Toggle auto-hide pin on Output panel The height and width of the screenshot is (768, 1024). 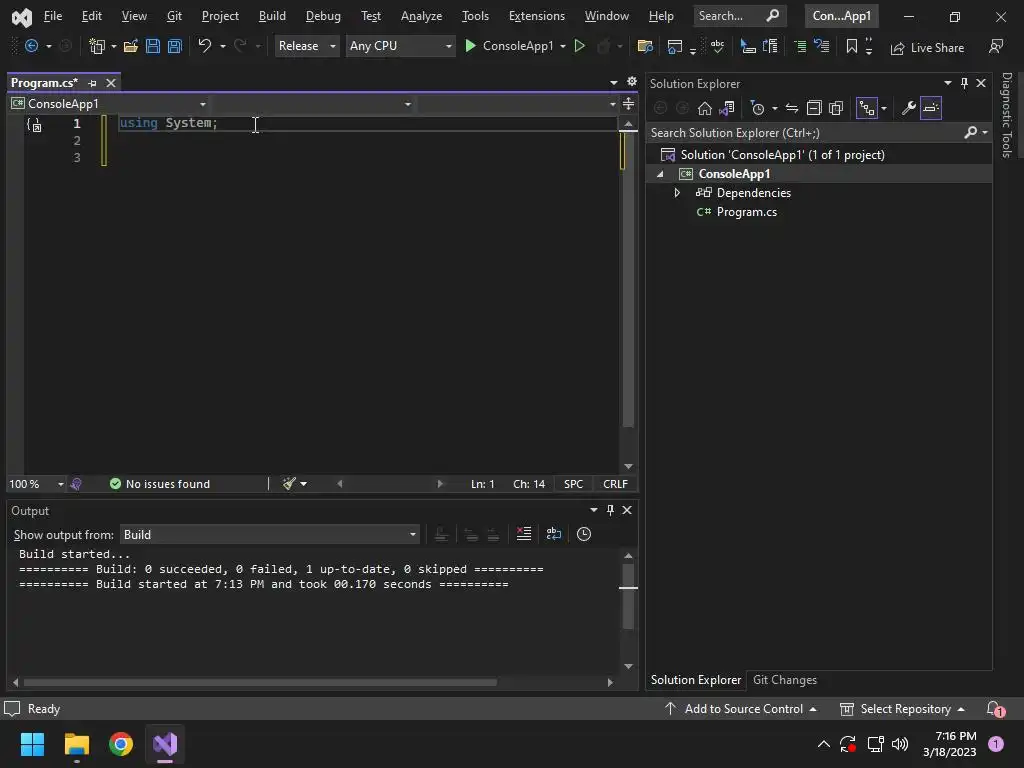[610, 510]
